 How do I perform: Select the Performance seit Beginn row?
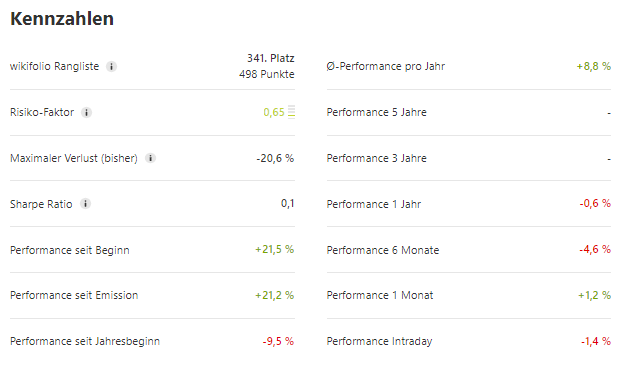tap(152, 250)
